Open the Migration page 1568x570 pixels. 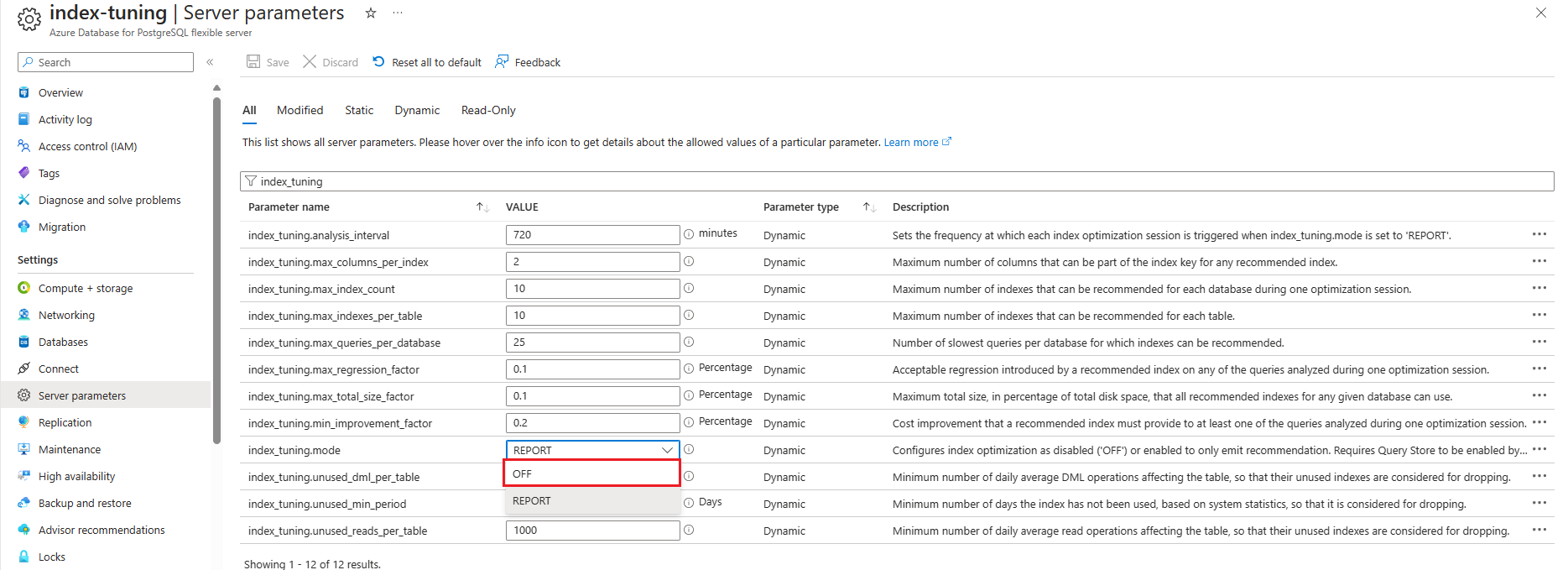[x=61, y=227]
